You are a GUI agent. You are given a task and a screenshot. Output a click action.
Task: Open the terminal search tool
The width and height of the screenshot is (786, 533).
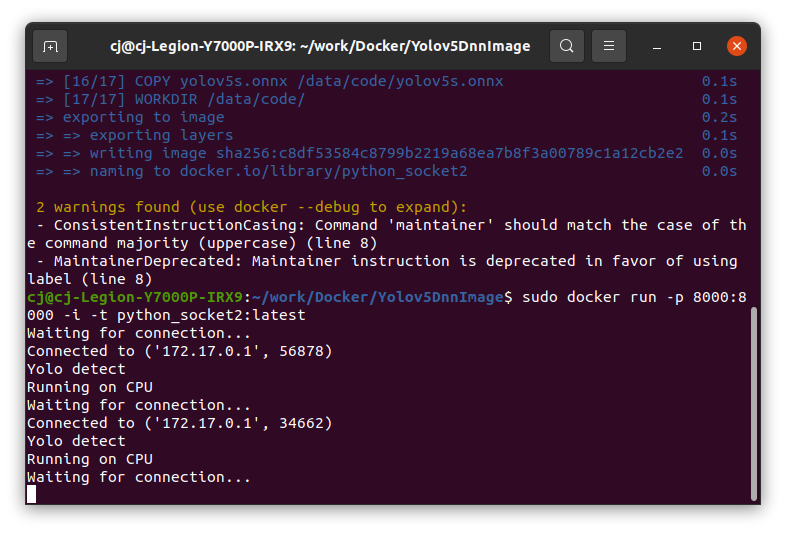(566, 46)
